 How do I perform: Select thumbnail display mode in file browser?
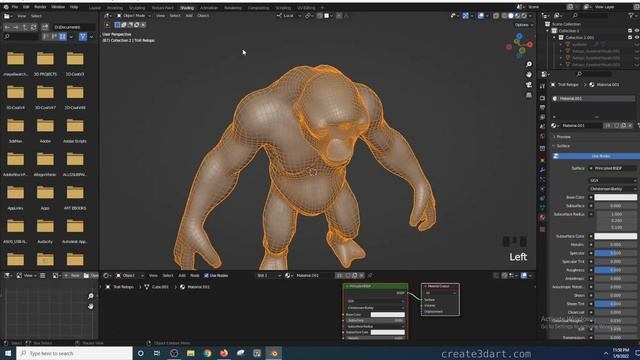point(62,37)
